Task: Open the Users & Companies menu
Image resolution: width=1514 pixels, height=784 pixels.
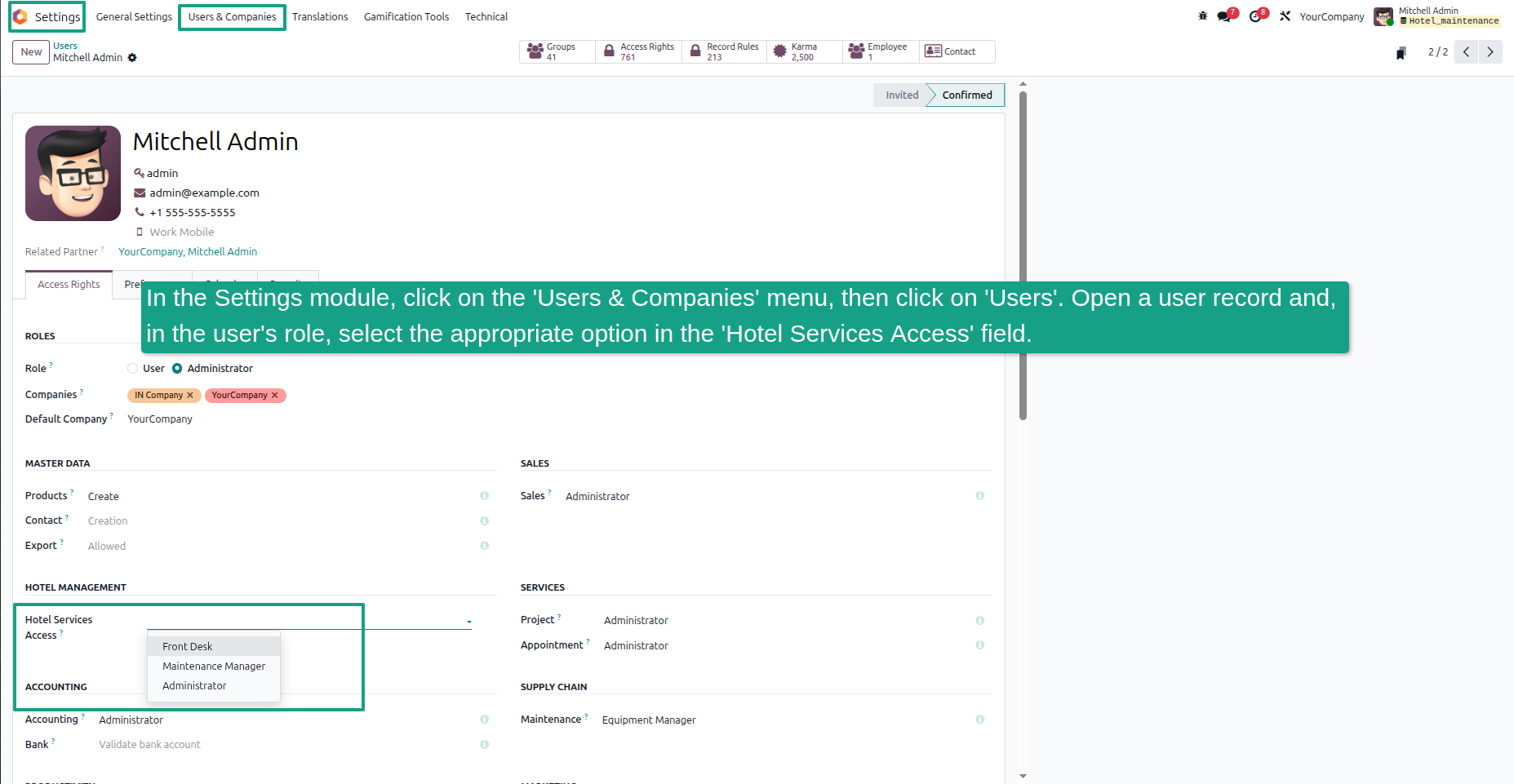Action: coord(233,17)
